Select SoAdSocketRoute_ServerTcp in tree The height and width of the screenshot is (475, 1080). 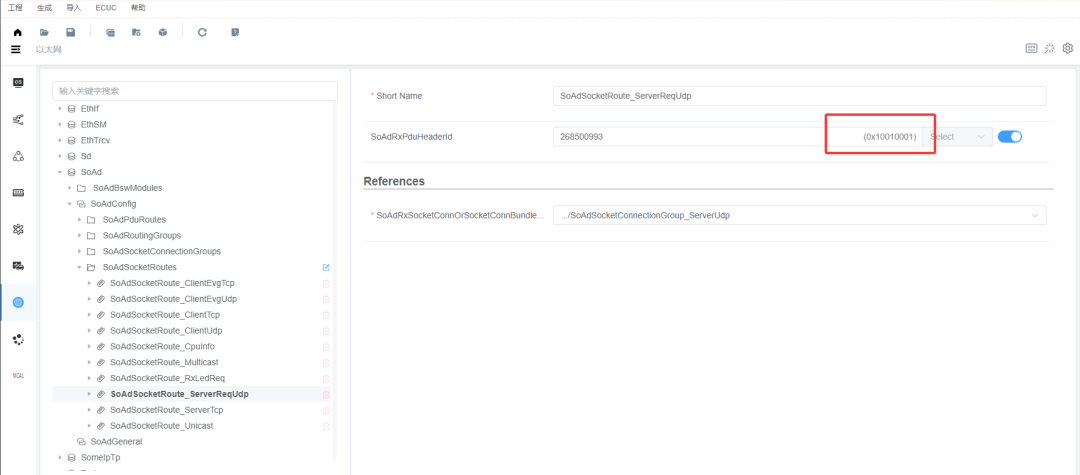pyautogui.click(x=166, y=410)
